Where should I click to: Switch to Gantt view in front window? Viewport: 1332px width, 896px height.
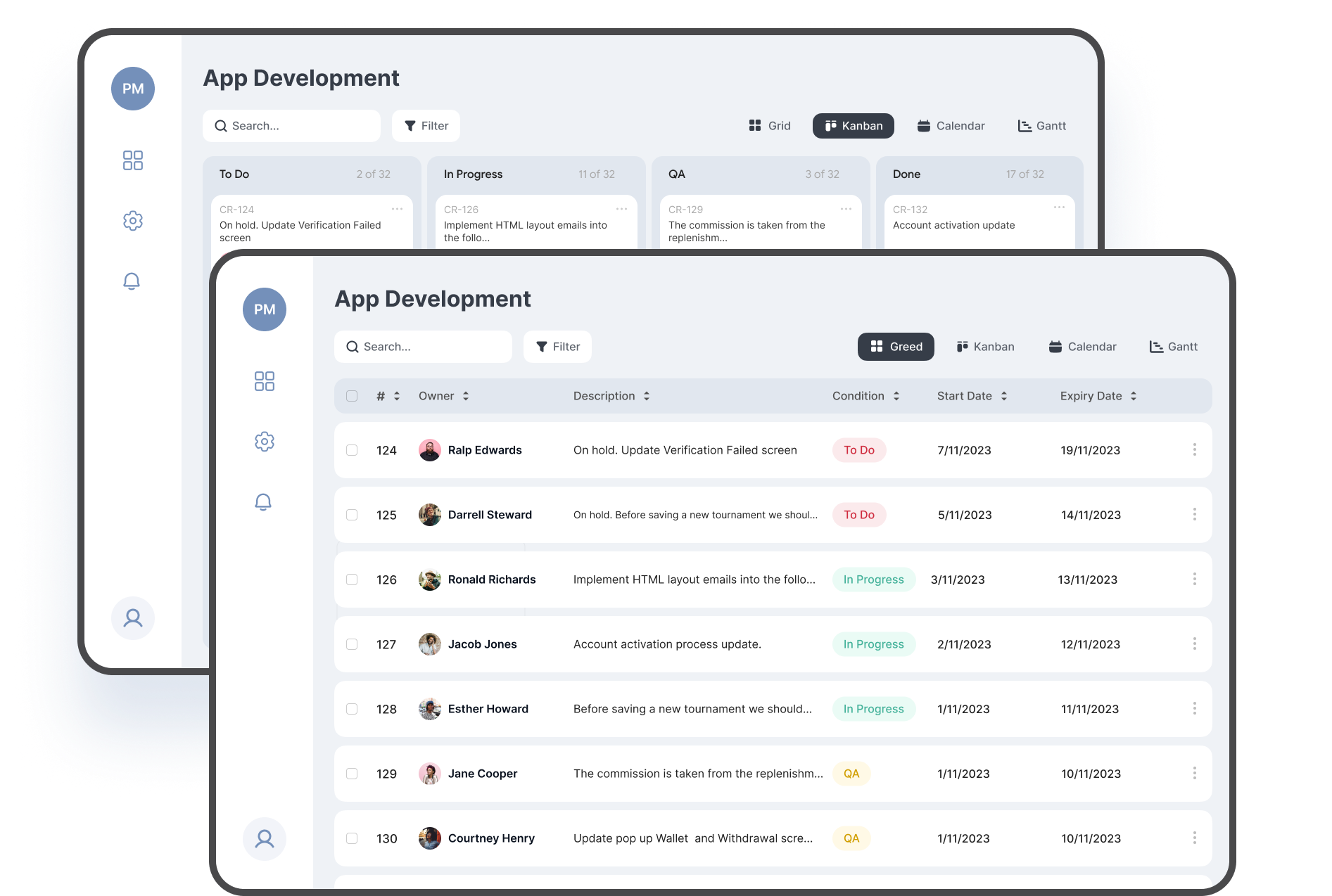1174,347
